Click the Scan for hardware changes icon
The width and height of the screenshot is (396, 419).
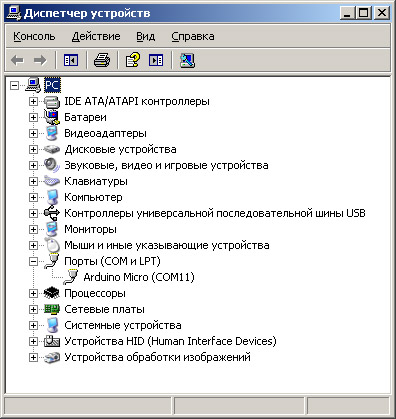187,60
